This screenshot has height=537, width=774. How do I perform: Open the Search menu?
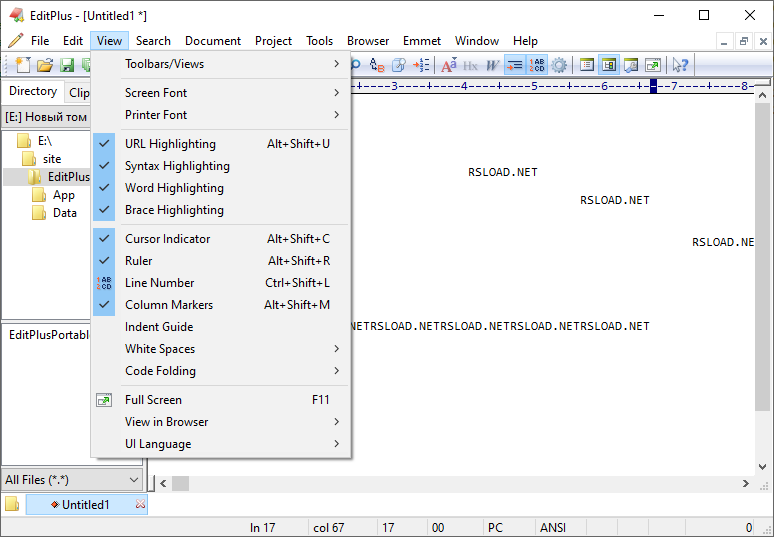153,40
